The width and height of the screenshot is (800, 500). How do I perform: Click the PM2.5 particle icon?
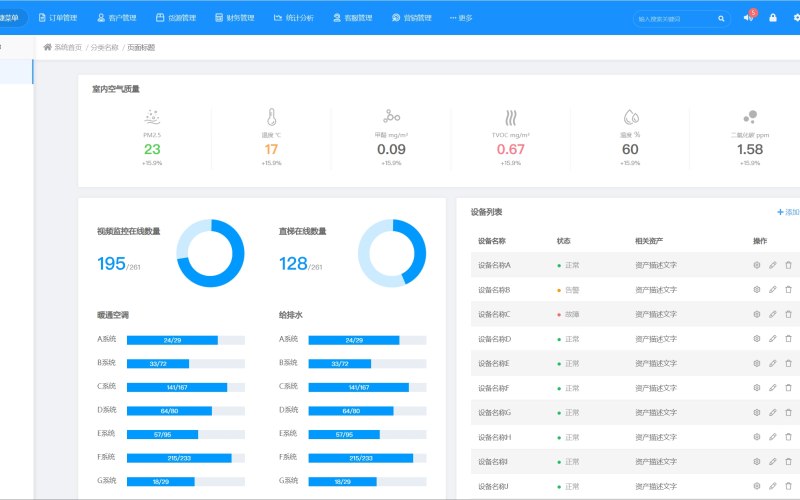(x=152, y=117)
